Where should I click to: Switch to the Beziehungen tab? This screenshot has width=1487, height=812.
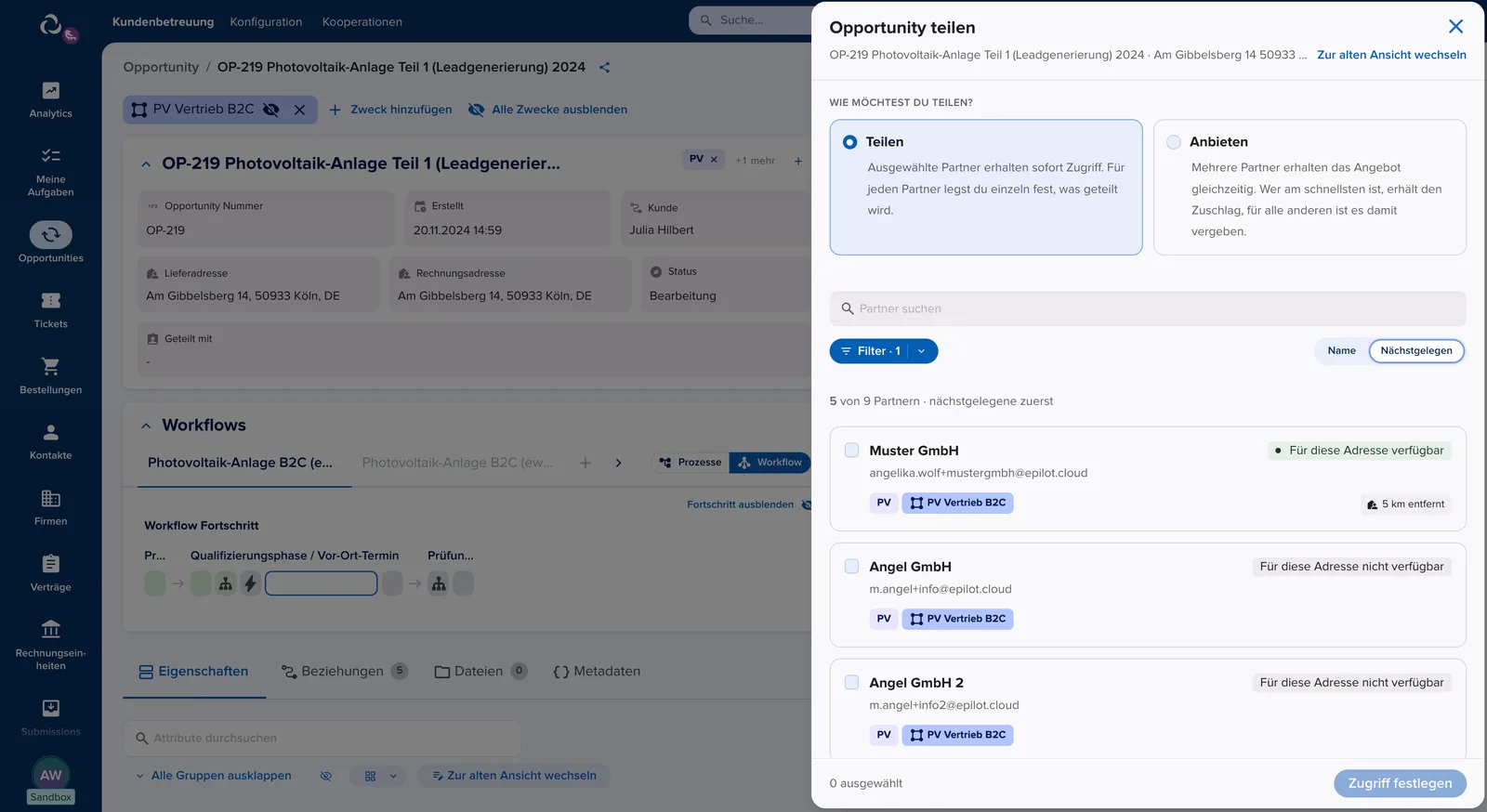pyautogui.click(x=344, y=672)
